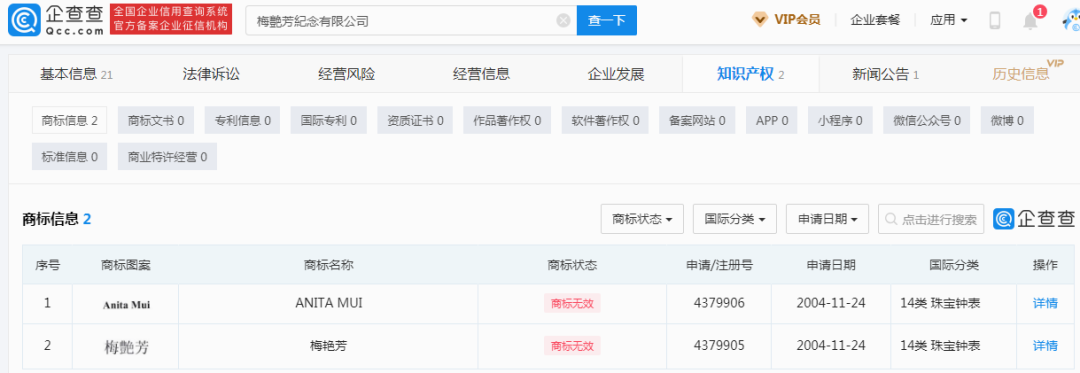1080x373 pixels.
Task: Select the 国际专利 0 sub-tab
Action: [329, 120]
